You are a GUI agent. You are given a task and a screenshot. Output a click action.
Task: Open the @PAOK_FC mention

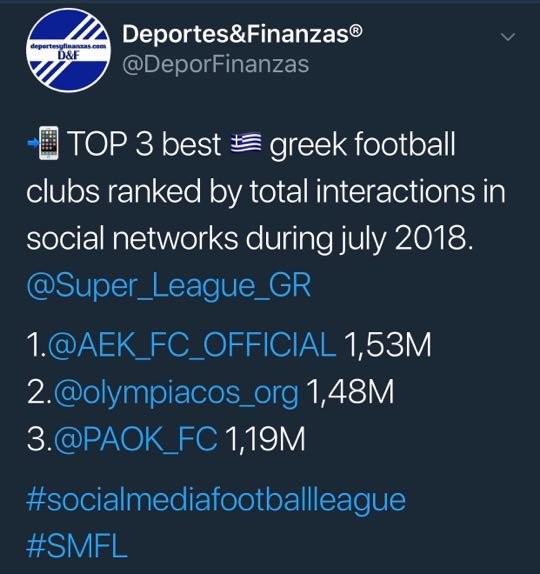pos(136,439)
